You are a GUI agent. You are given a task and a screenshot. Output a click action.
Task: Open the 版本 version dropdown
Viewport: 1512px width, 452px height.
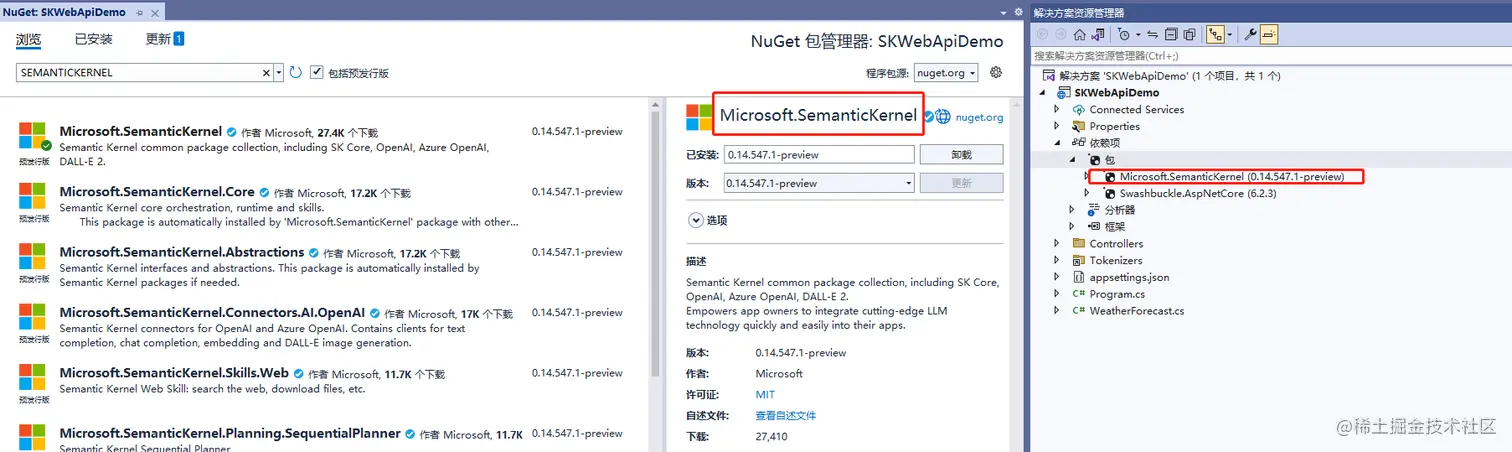click(819, 183)
